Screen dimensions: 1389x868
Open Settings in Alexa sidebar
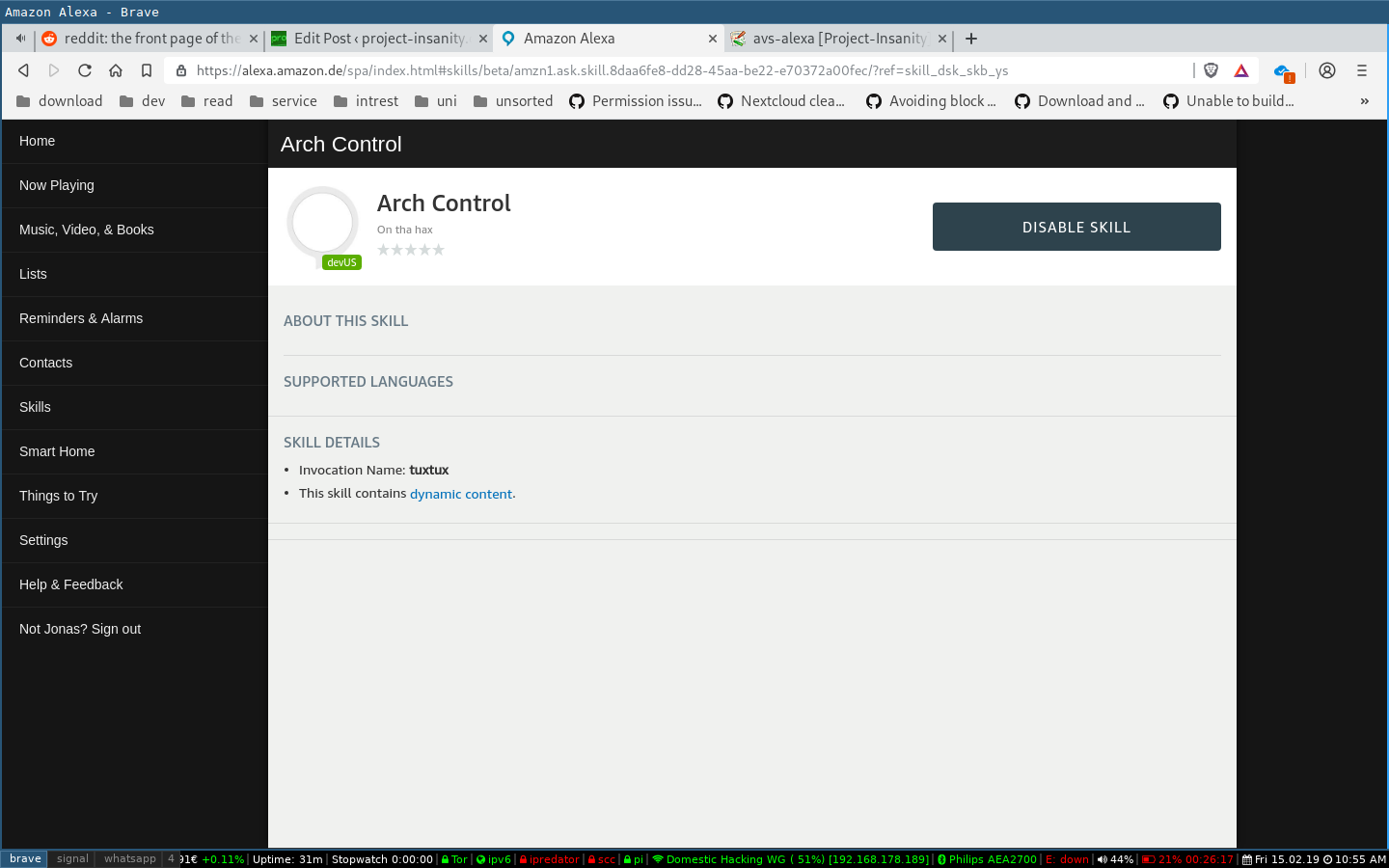tap(134, 540)
